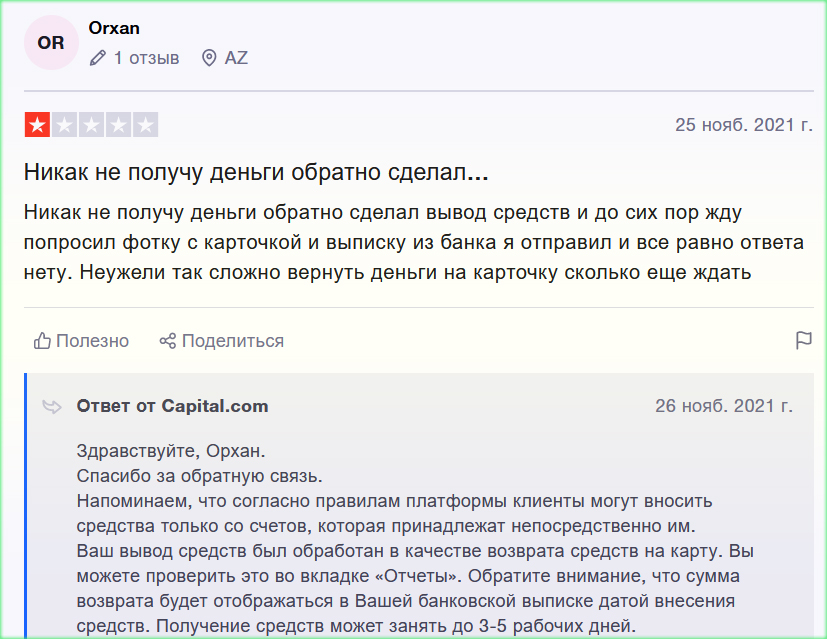The image size is (827, 639).
Task: Click the flag icon to report the review
Action: click(x=803, y=340)
